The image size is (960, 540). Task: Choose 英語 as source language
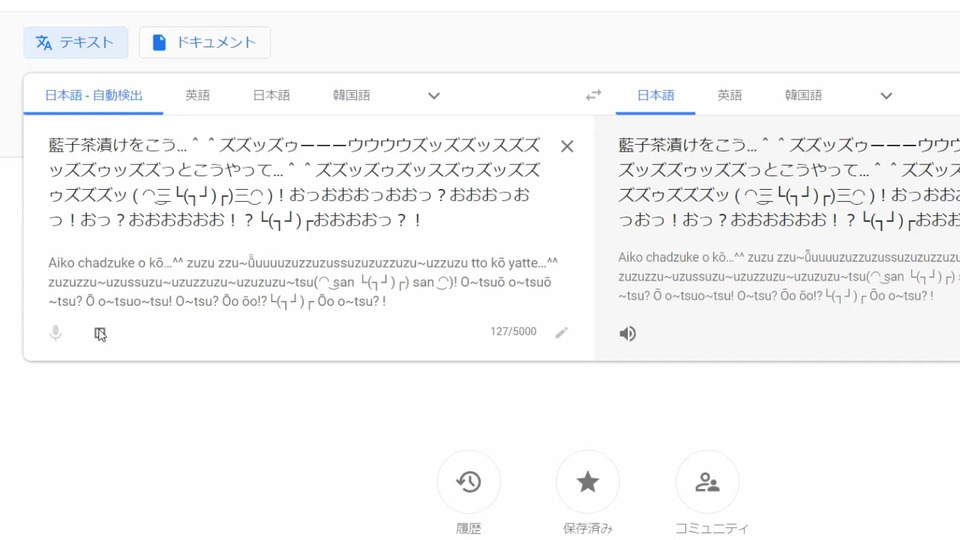click(198, 96)
